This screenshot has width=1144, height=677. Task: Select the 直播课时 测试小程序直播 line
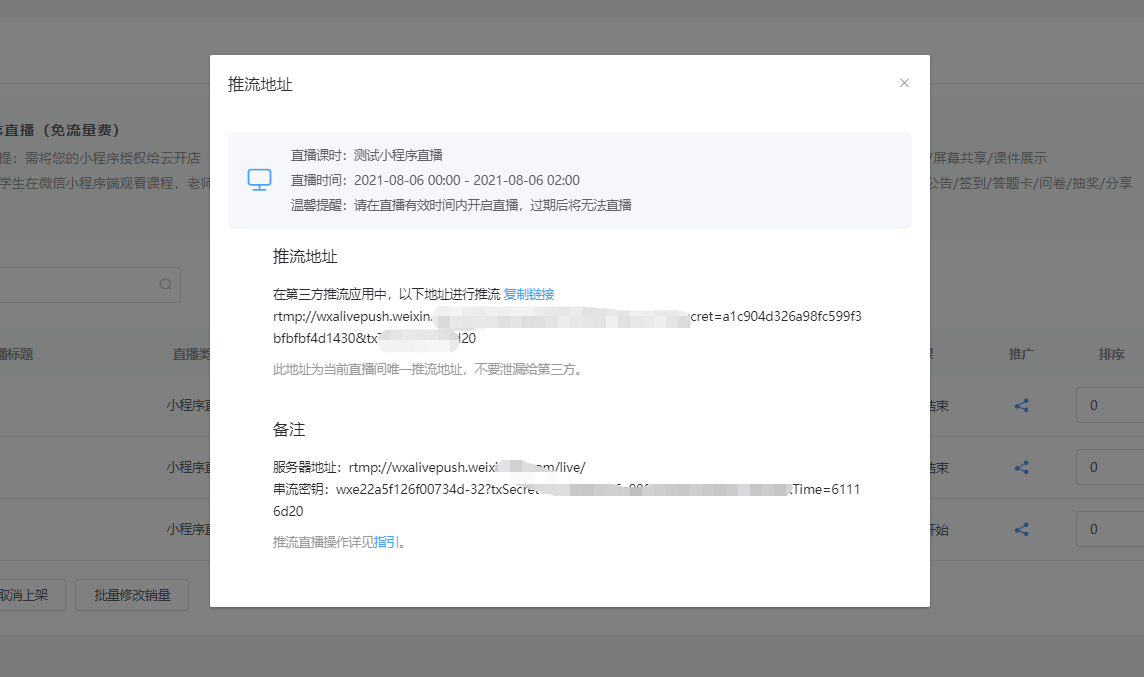click(x=366, y=155)
